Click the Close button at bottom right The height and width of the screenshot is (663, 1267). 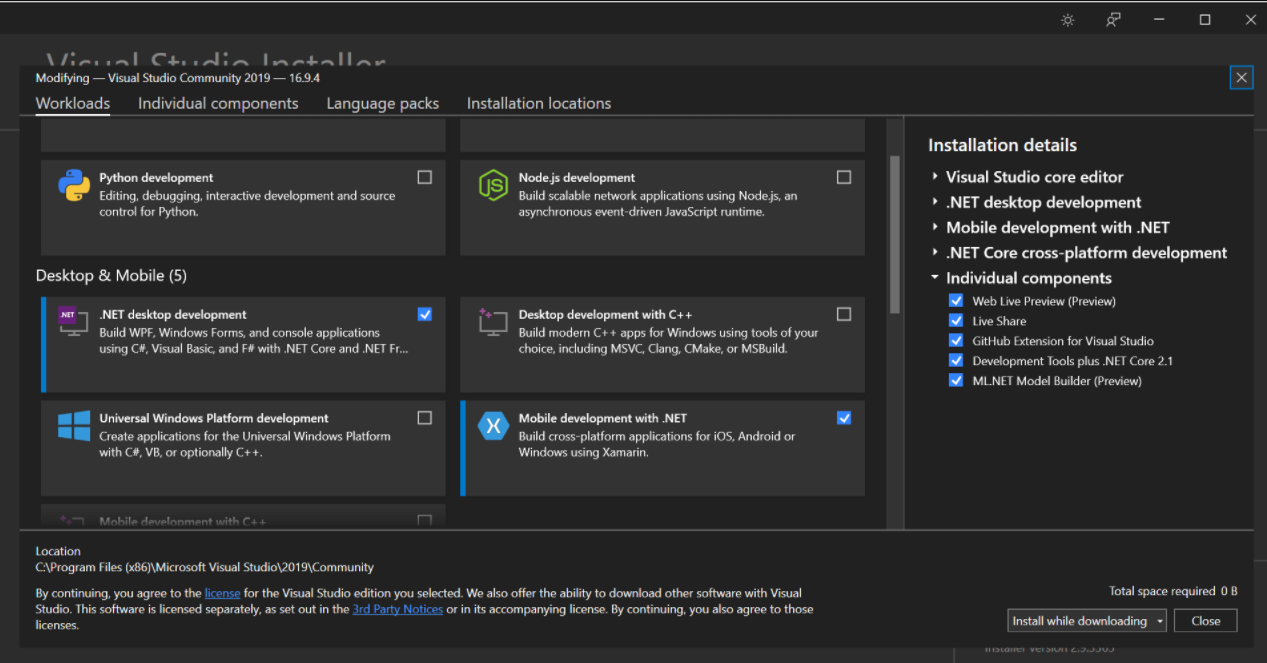(x=1206, y=621)
